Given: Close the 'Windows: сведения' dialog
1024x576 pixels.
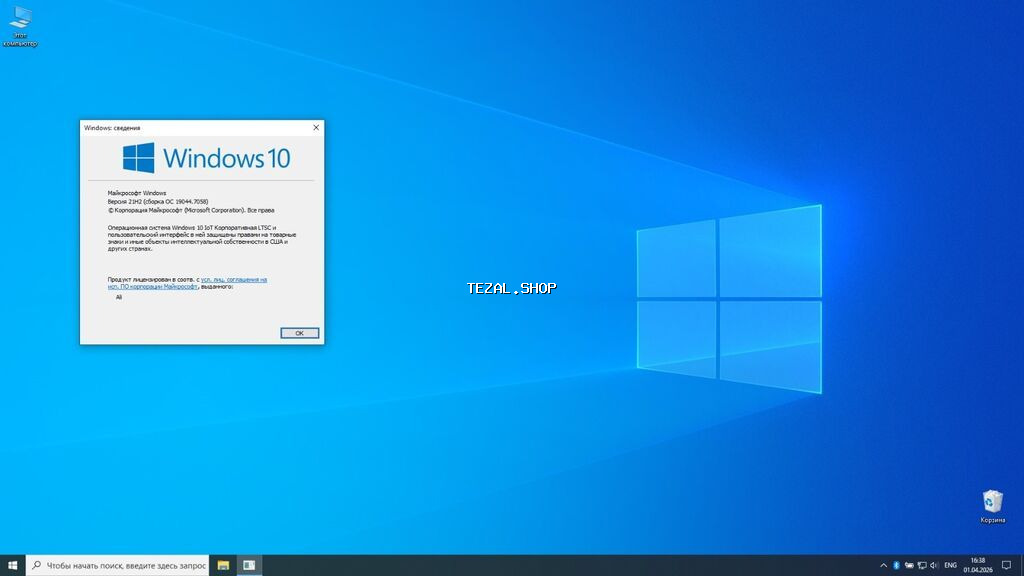Looking at the screenshot, I should [316, 128].
